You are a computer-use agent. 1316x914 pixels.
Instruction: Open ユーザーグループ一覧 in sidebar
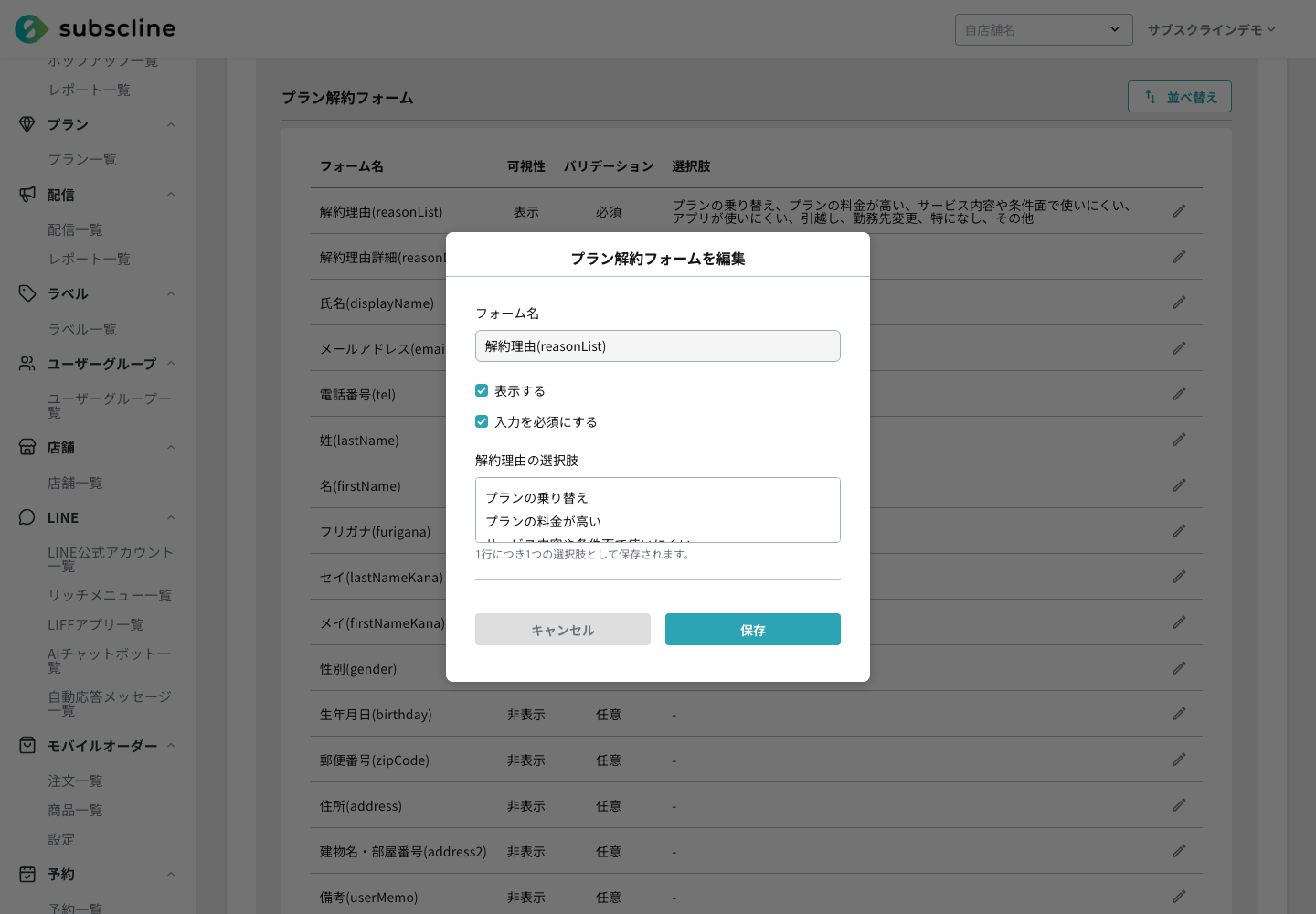110,406
